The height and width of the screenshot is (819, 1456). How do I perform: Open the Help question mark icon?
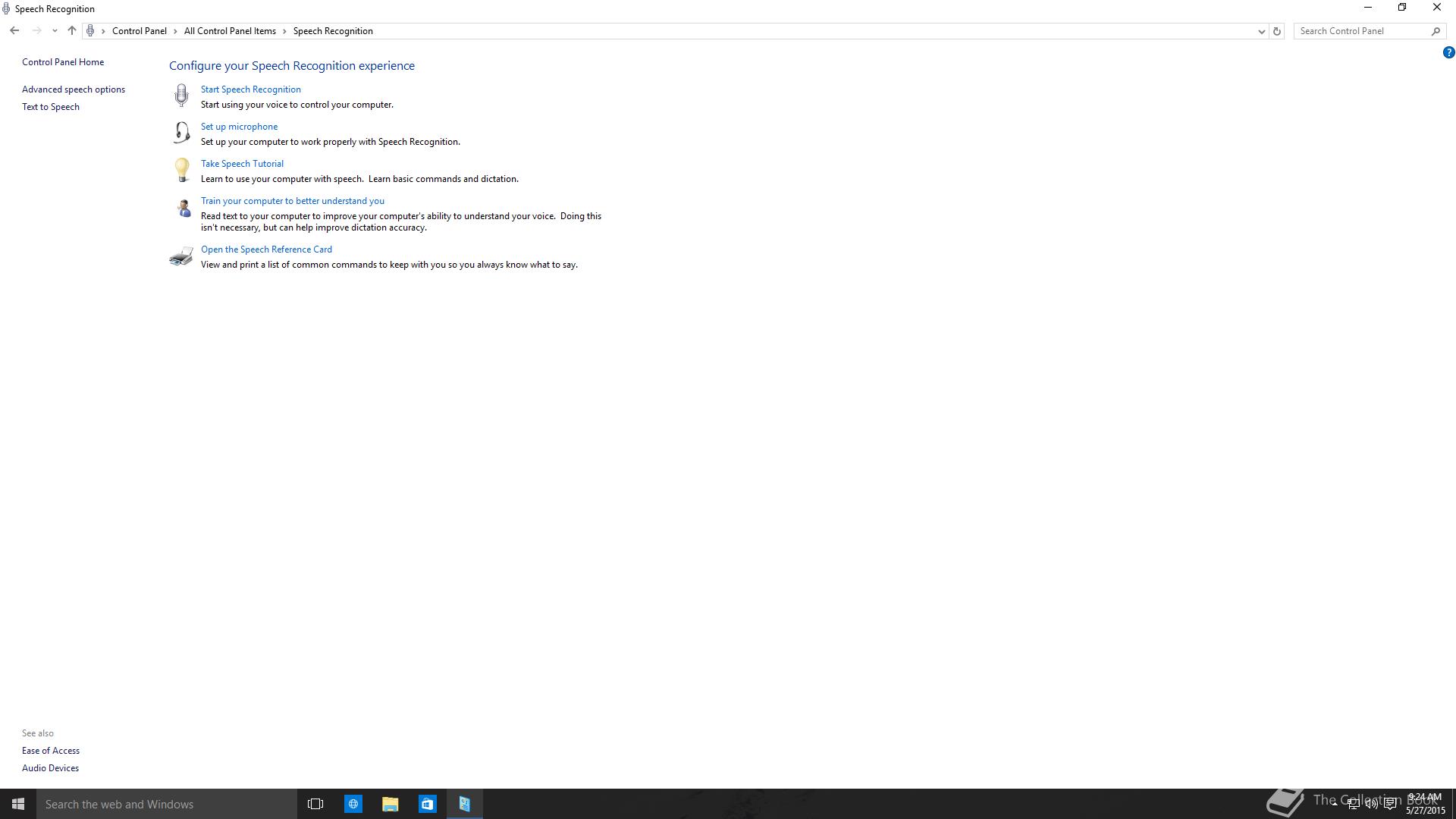pyautogui.click(x=1448, y=52)
